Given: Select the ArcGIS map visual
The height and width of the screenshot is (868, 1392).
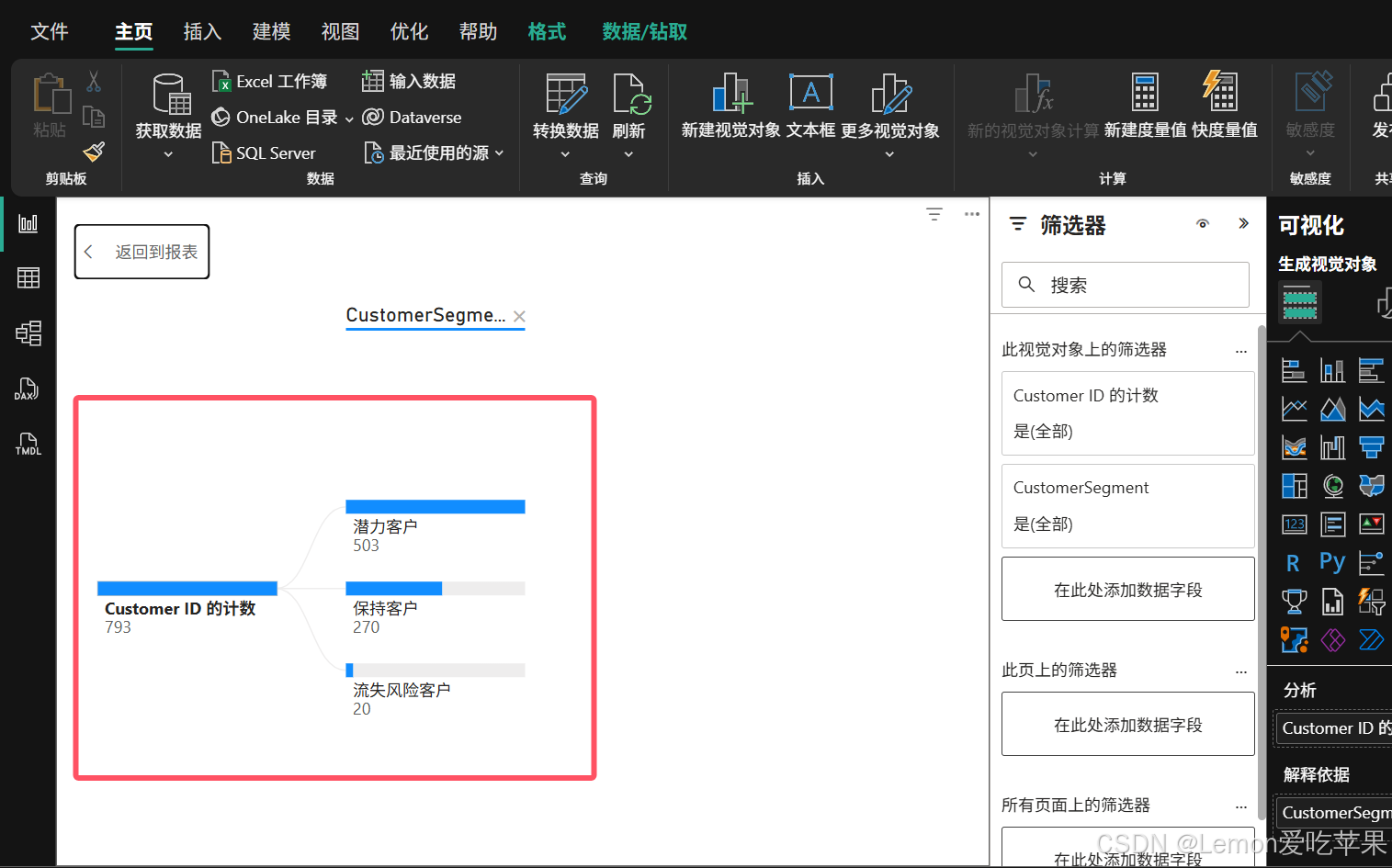Looking at the screenshot, I should click(1294, 639).
